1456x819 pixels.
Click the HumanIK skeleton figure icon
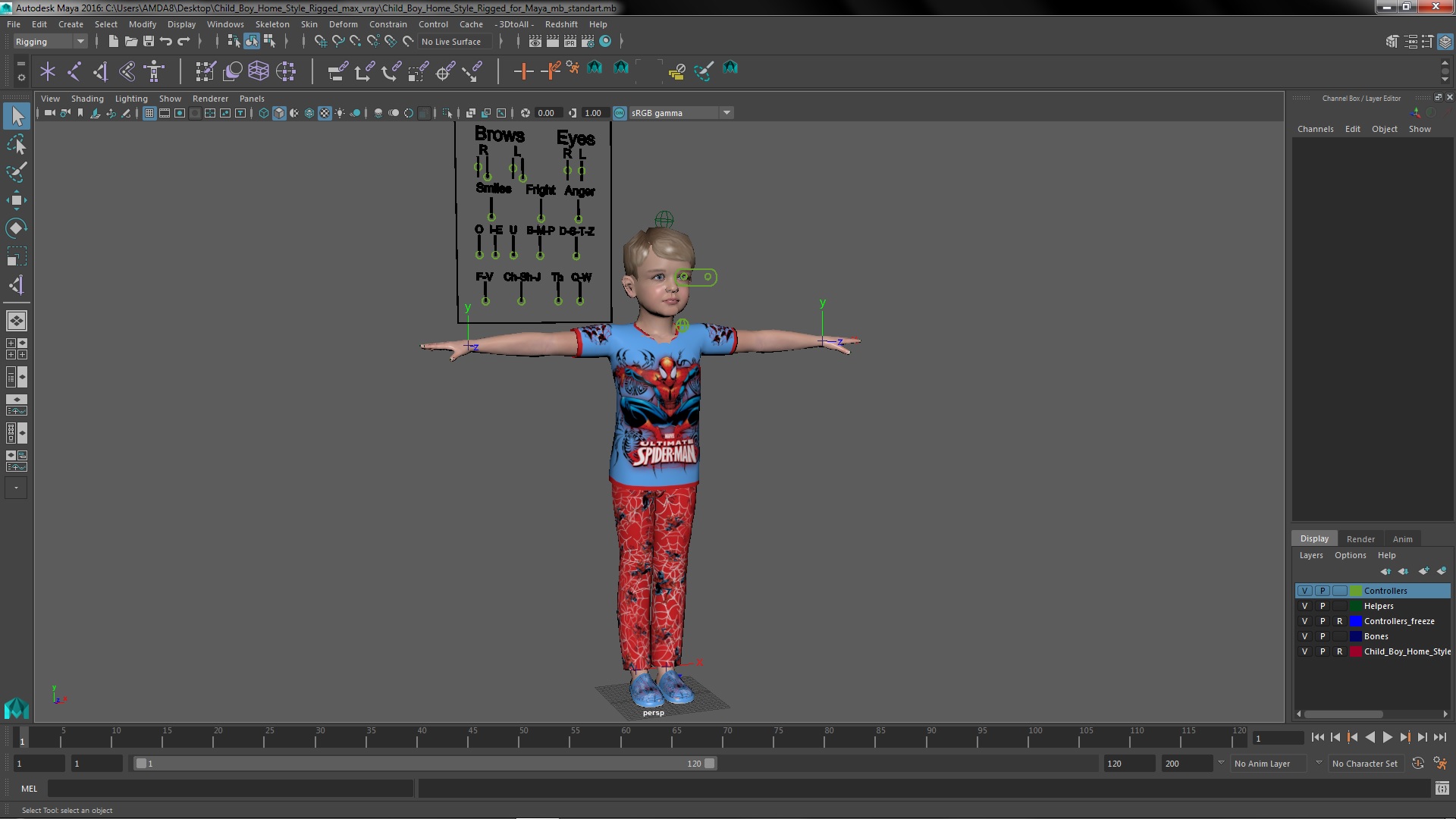click(x=154, y=71)
